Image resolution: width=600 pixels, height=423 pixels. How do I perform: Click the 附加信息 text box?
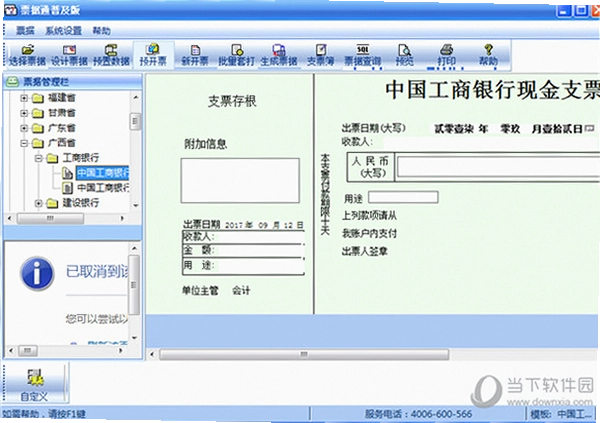(240, 180)
